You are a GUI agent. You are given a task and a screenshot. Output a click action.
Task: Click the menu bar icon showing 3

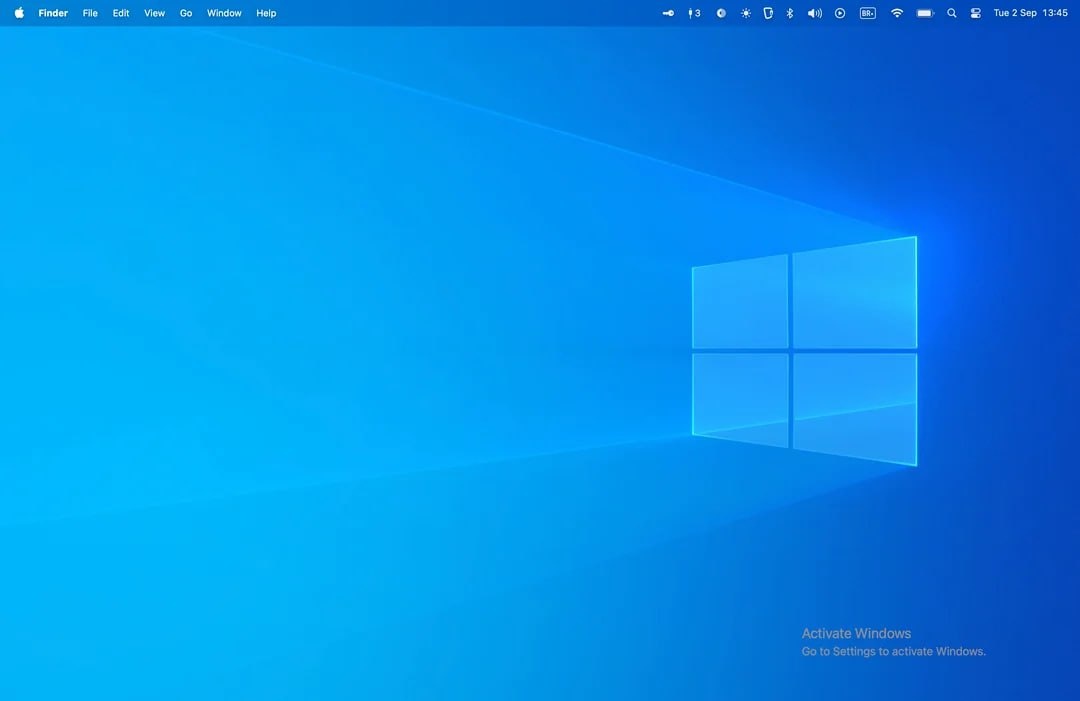694,13
